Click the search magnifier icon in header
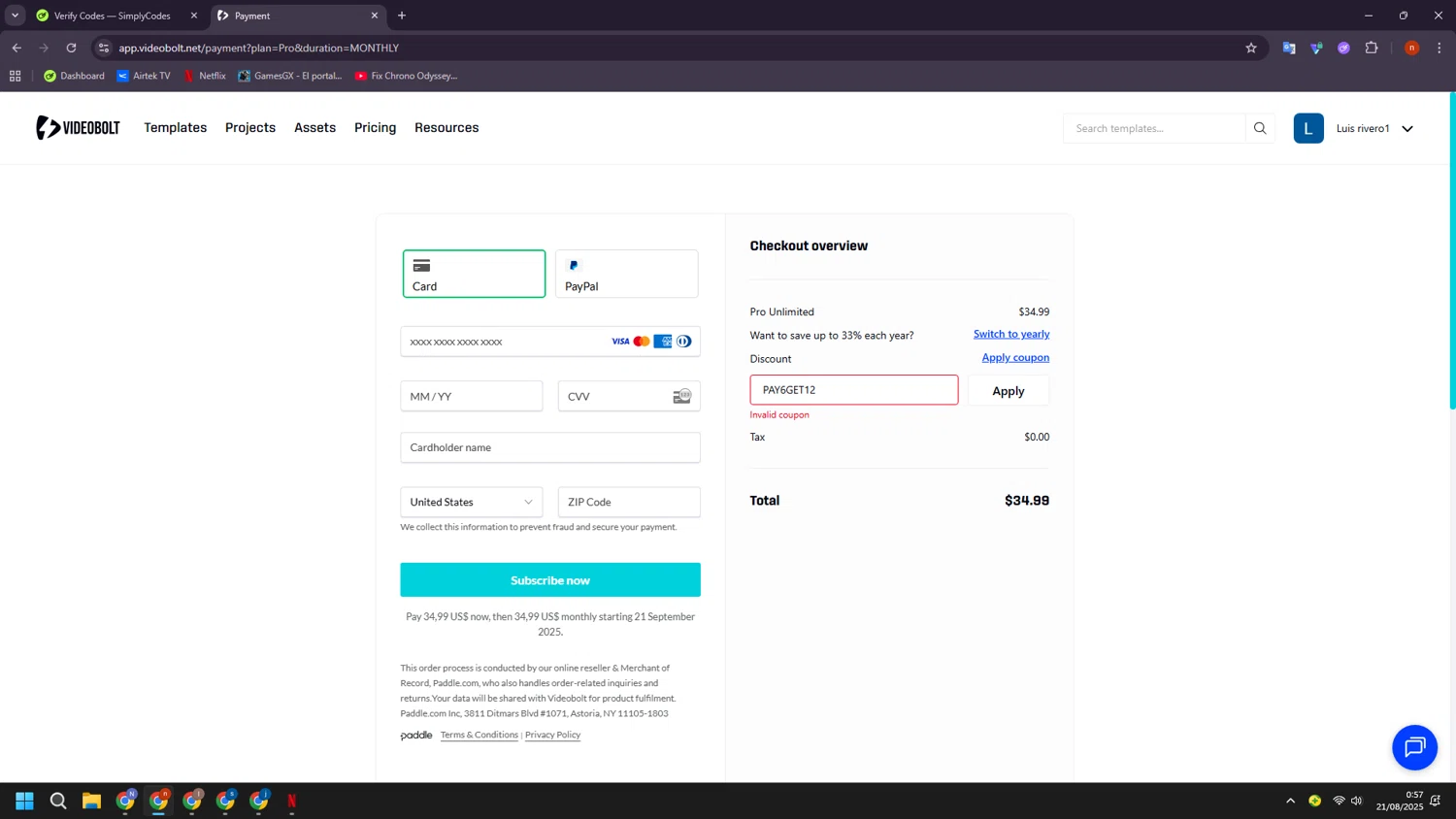1456x819 pixels. pyautogui.click(x=1260, y=128)
